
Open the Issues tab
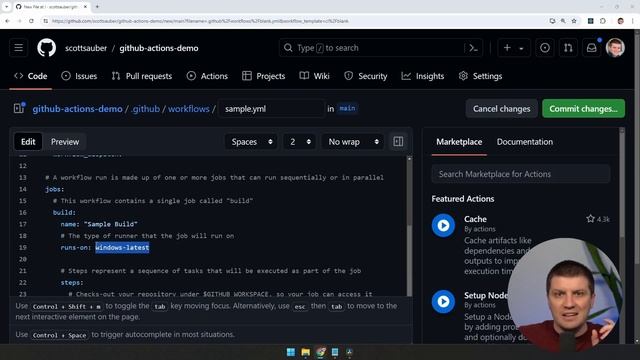pos(79,76)
